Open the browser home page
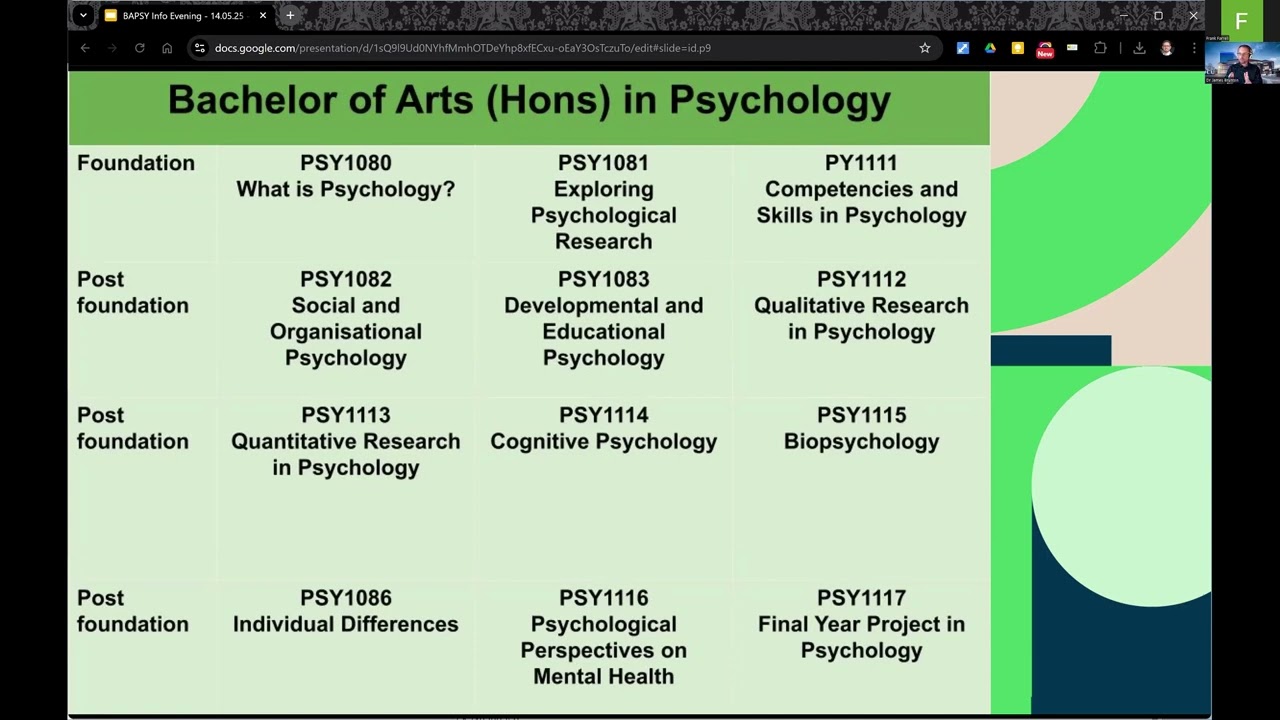 click(167, 48)
